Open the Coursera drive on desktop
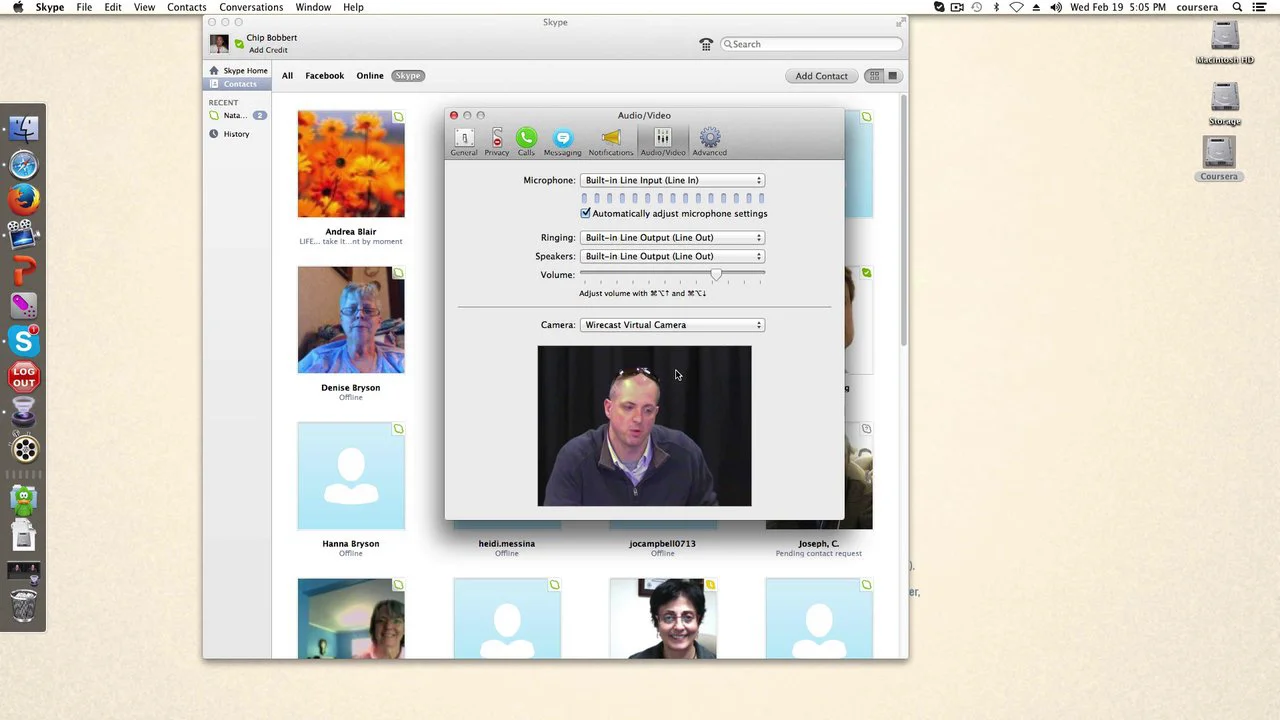This screenshot has height=720, width=1280. [1219, 159]
